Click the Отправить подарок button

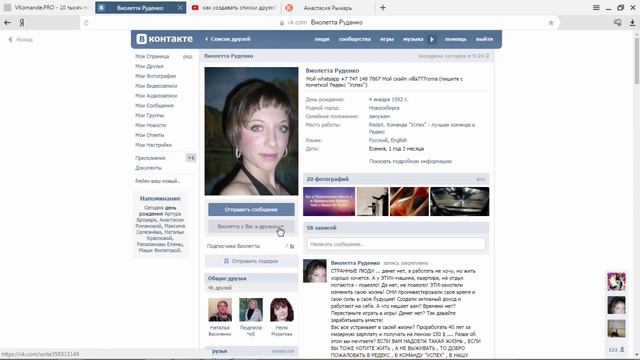coord(251,261)
